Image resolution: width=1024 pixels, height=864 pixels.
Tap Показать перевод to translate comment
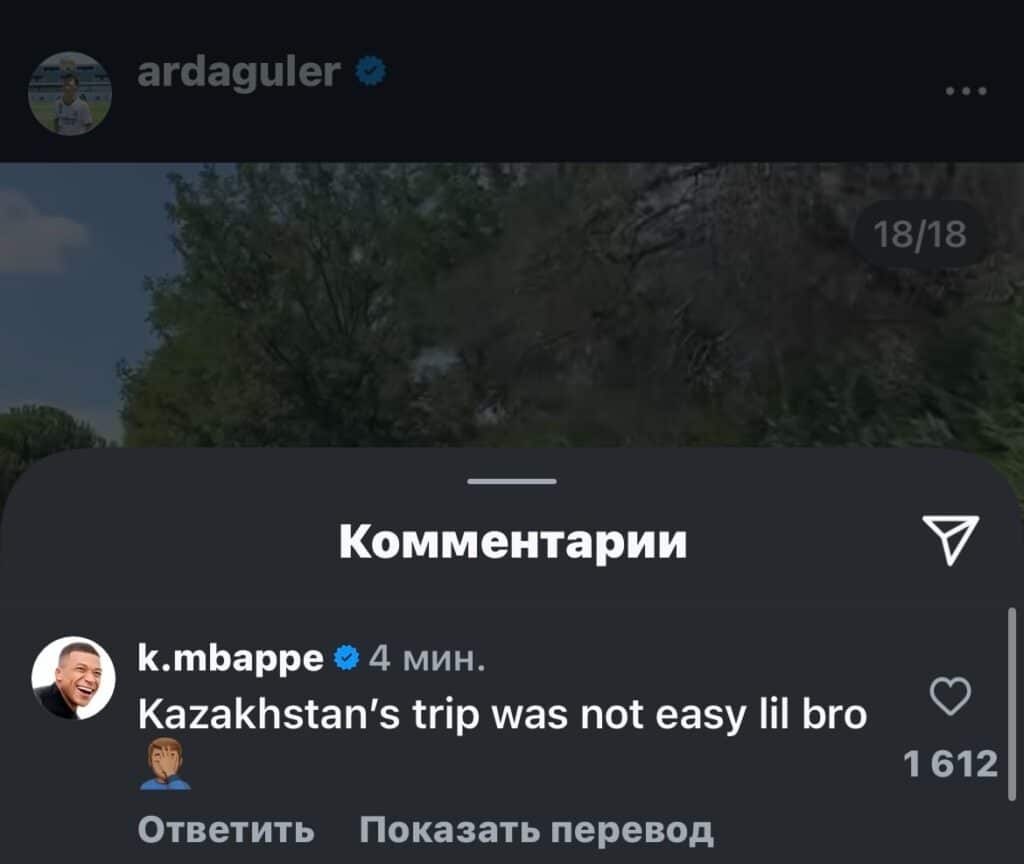click(536, 830)
